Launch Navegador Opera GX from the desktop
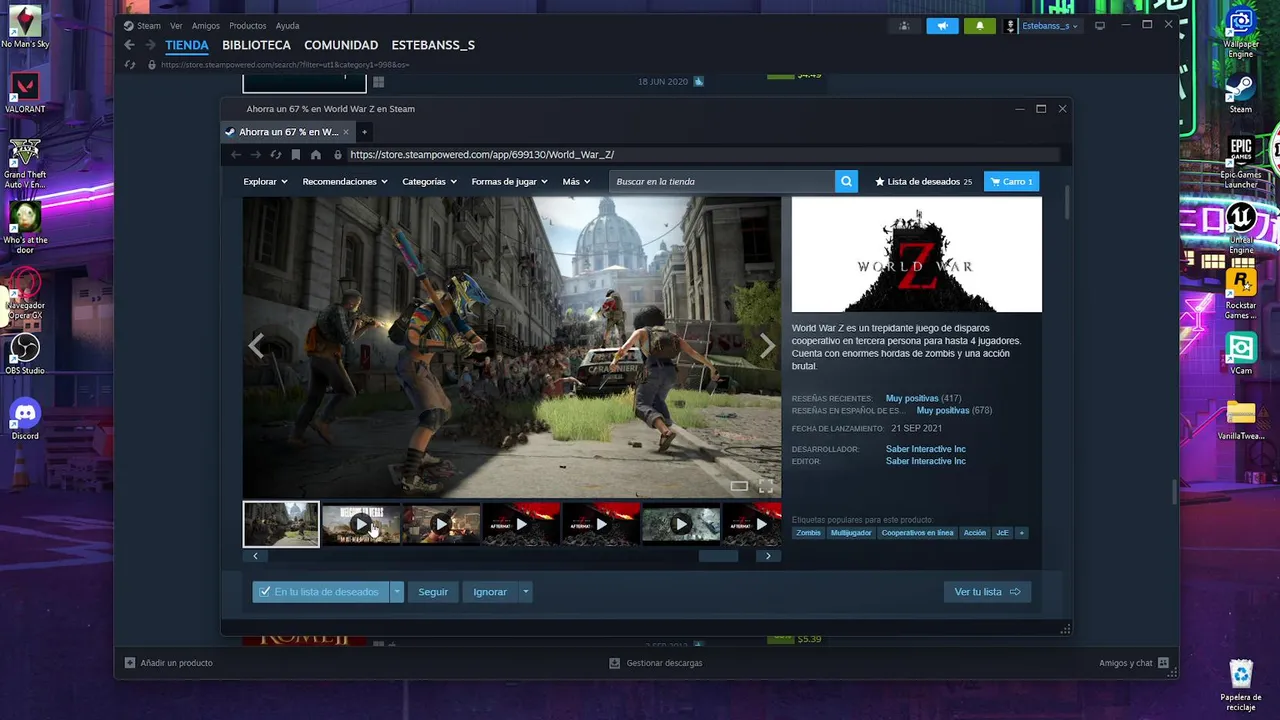This screenshot has width=1280, height=720. point(25,293)
